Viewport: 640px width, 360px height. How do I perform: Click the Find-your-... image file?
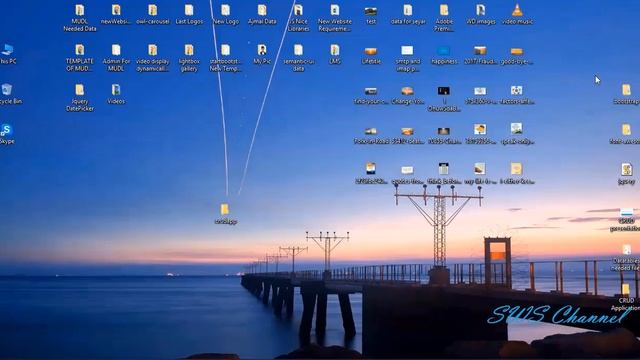pyautogui.click(x=371, y=95)
